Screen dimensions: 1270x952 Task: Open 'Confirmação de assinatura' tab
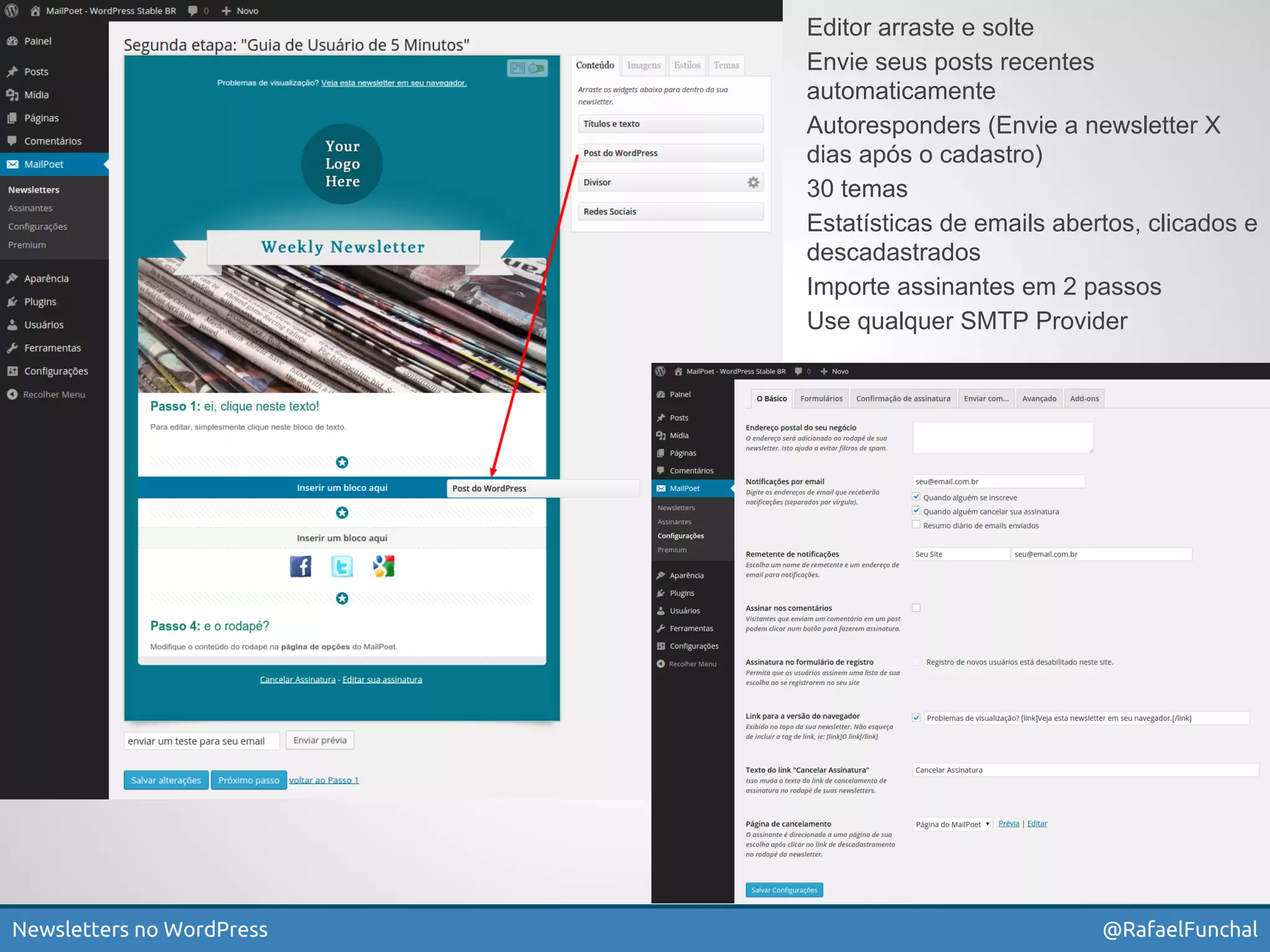903,399
